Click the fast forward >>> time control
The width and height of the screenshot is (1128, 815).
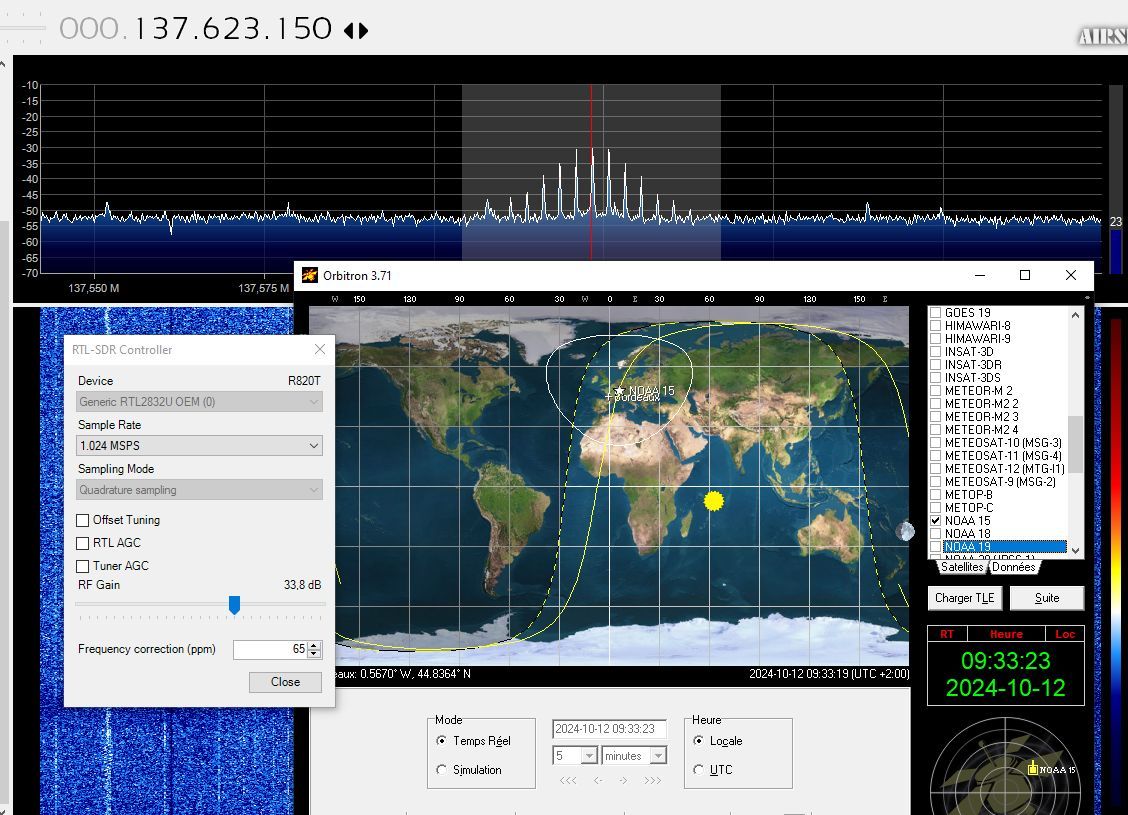point(652,780)
